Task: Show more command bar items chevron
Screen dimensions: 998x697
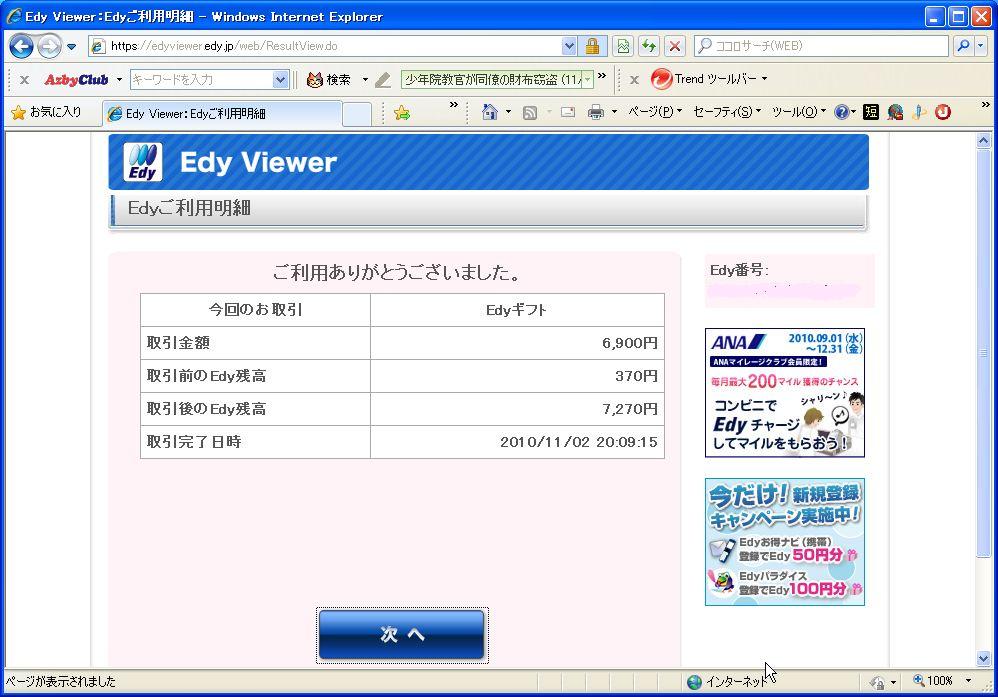Action: click(985, 105)
